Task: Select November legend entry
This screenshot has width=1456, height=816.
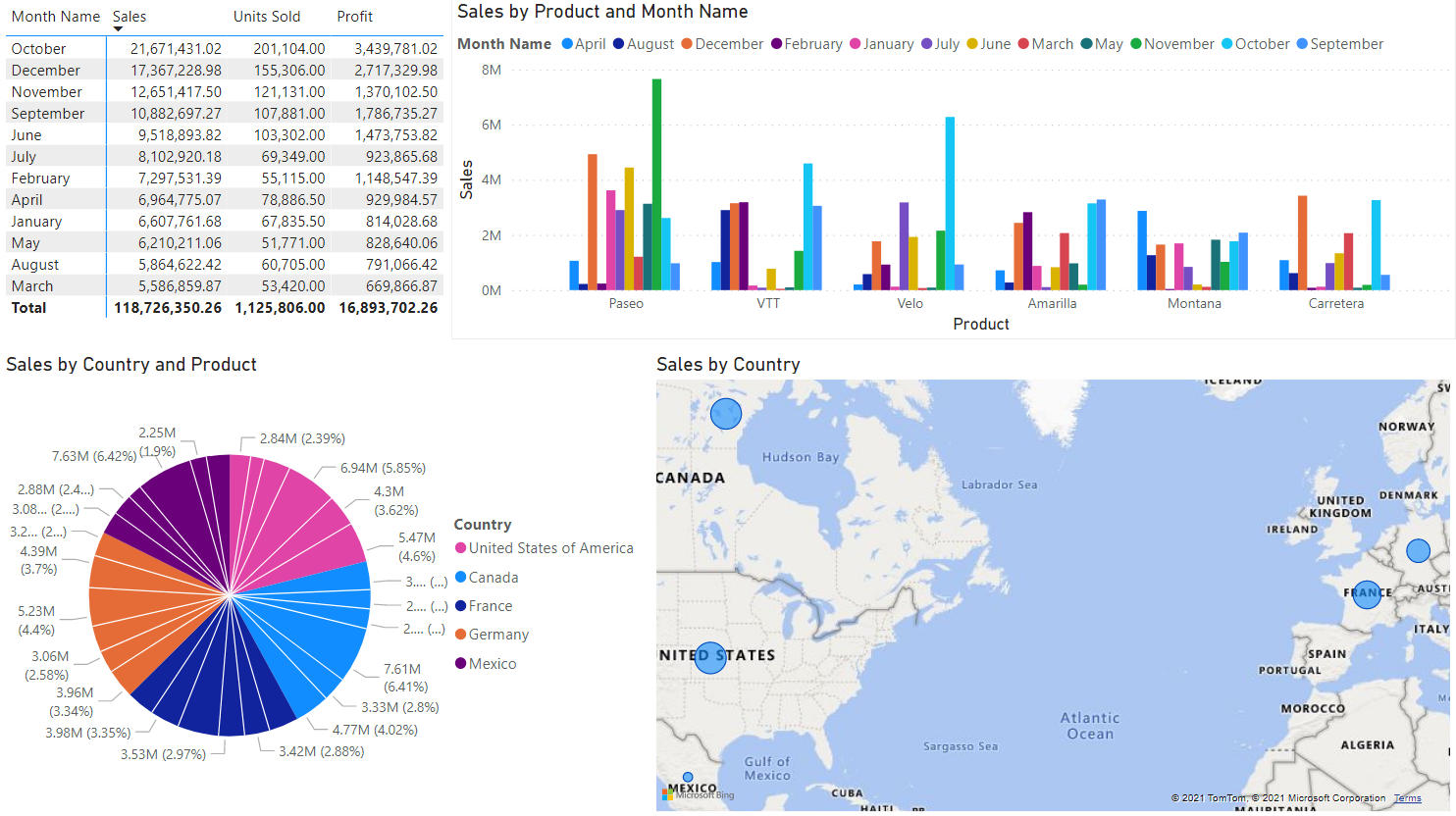Action: (x=1172, y=44)
